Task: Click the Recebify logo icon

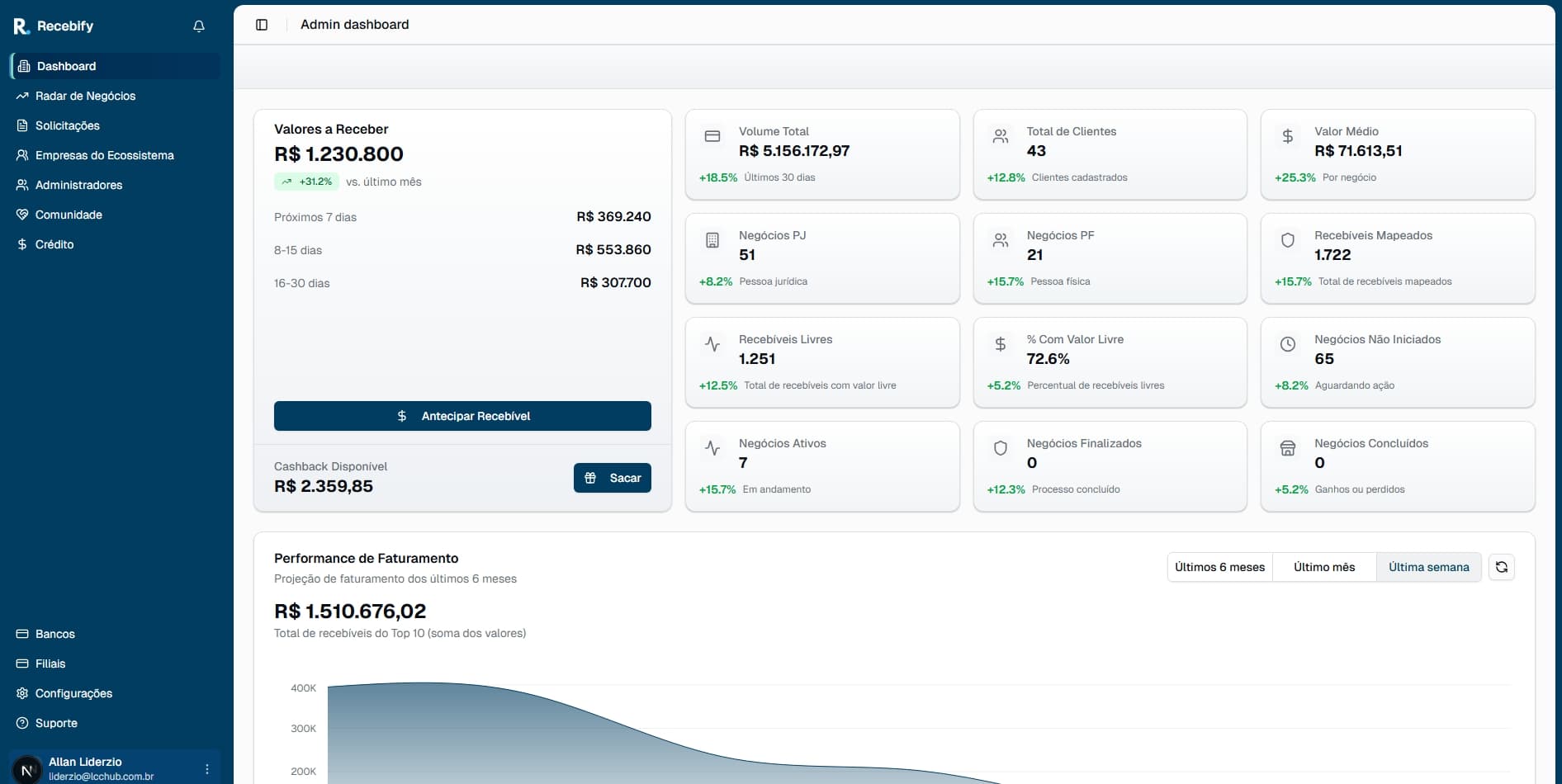Action: coord(21,26)
